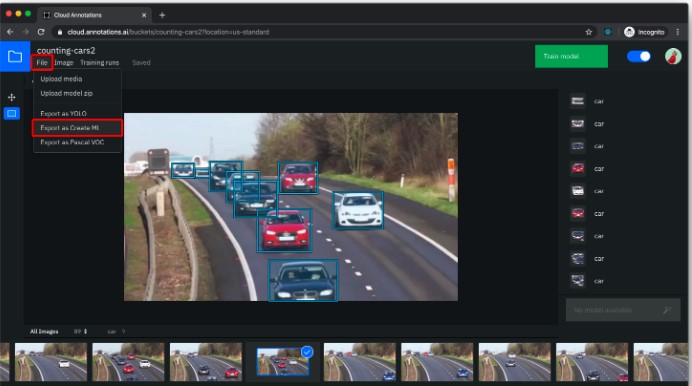Click the user avatar in top right
The width and height of the screenshot is (692, 386).
[x=673, y=56]
